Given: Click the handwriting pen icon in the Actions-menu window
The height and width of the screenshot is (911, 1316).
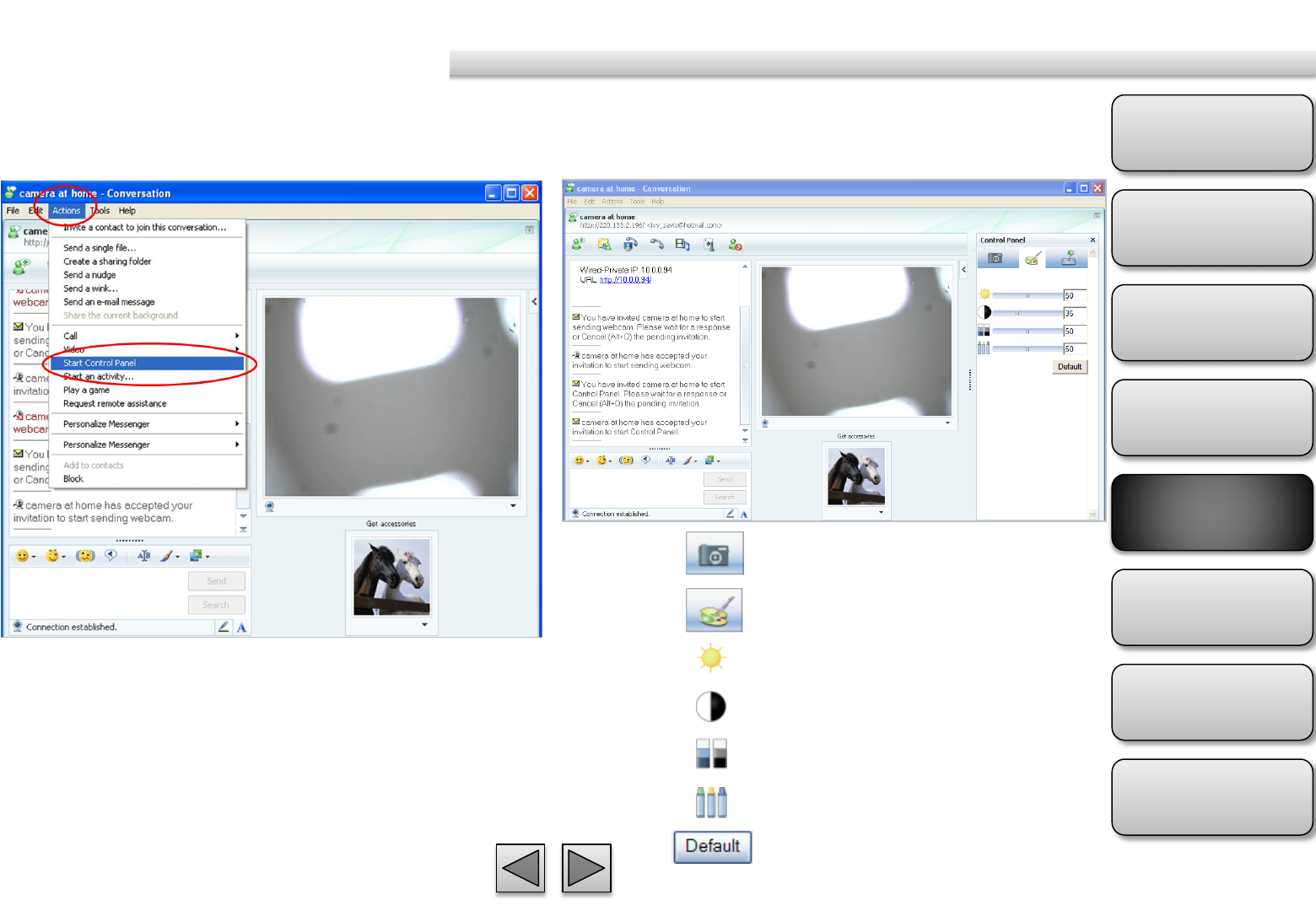Looking at the screenshot, I should (x=224, y=627).
